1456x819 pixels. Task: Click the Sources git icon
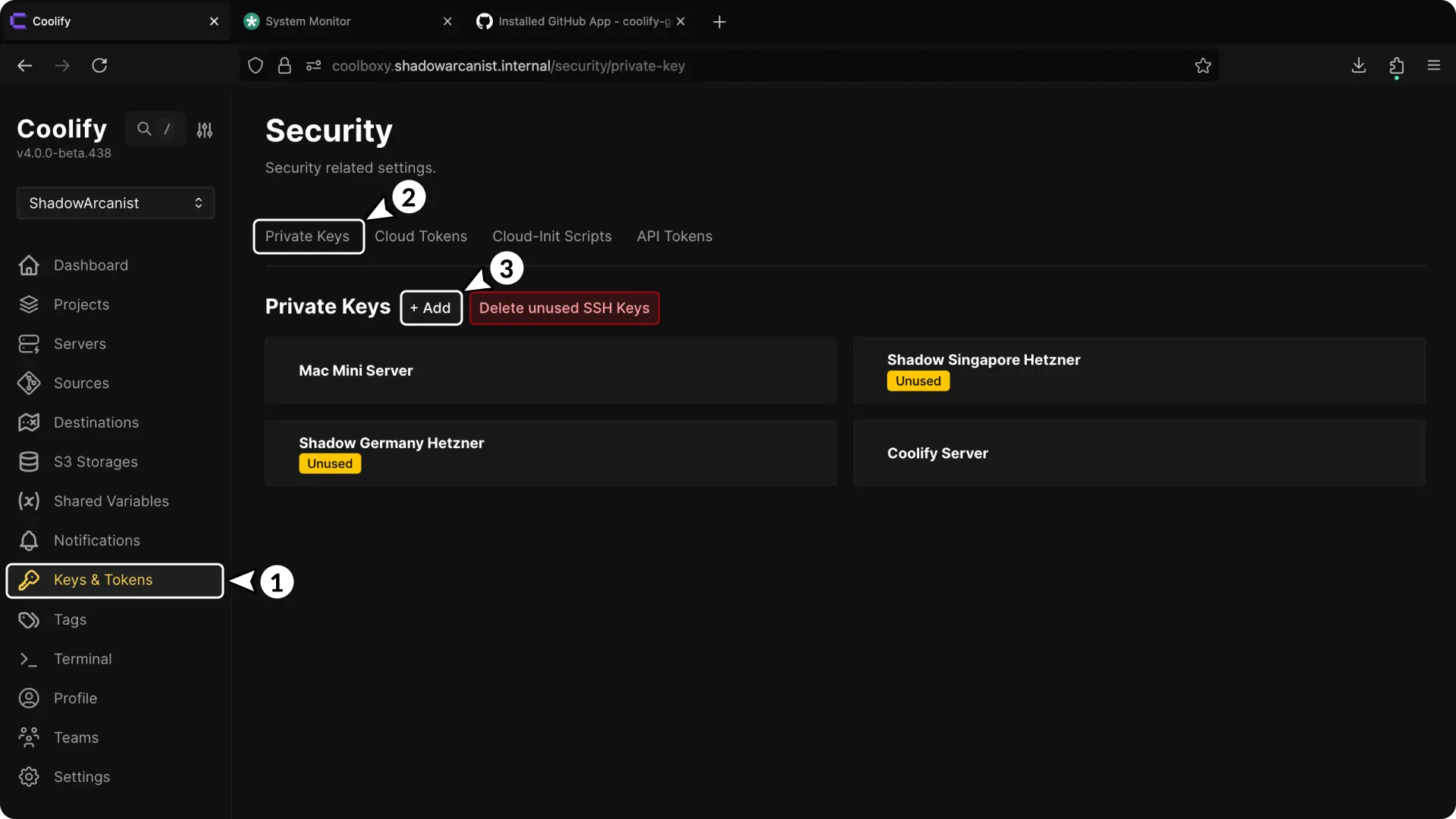[x=29, y=384]
